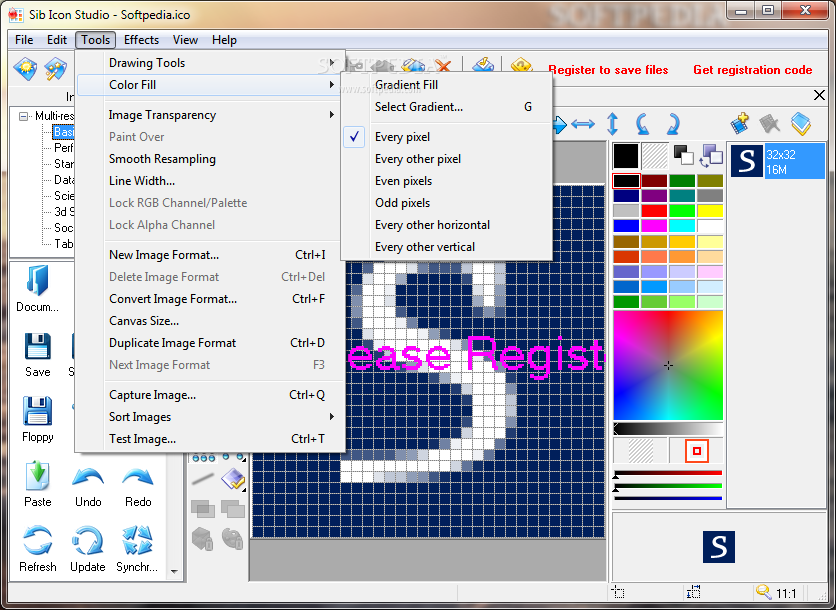Select the Every other pixel fill mode
The height and width of the screenshot is (610, 836).
[447, 159]
